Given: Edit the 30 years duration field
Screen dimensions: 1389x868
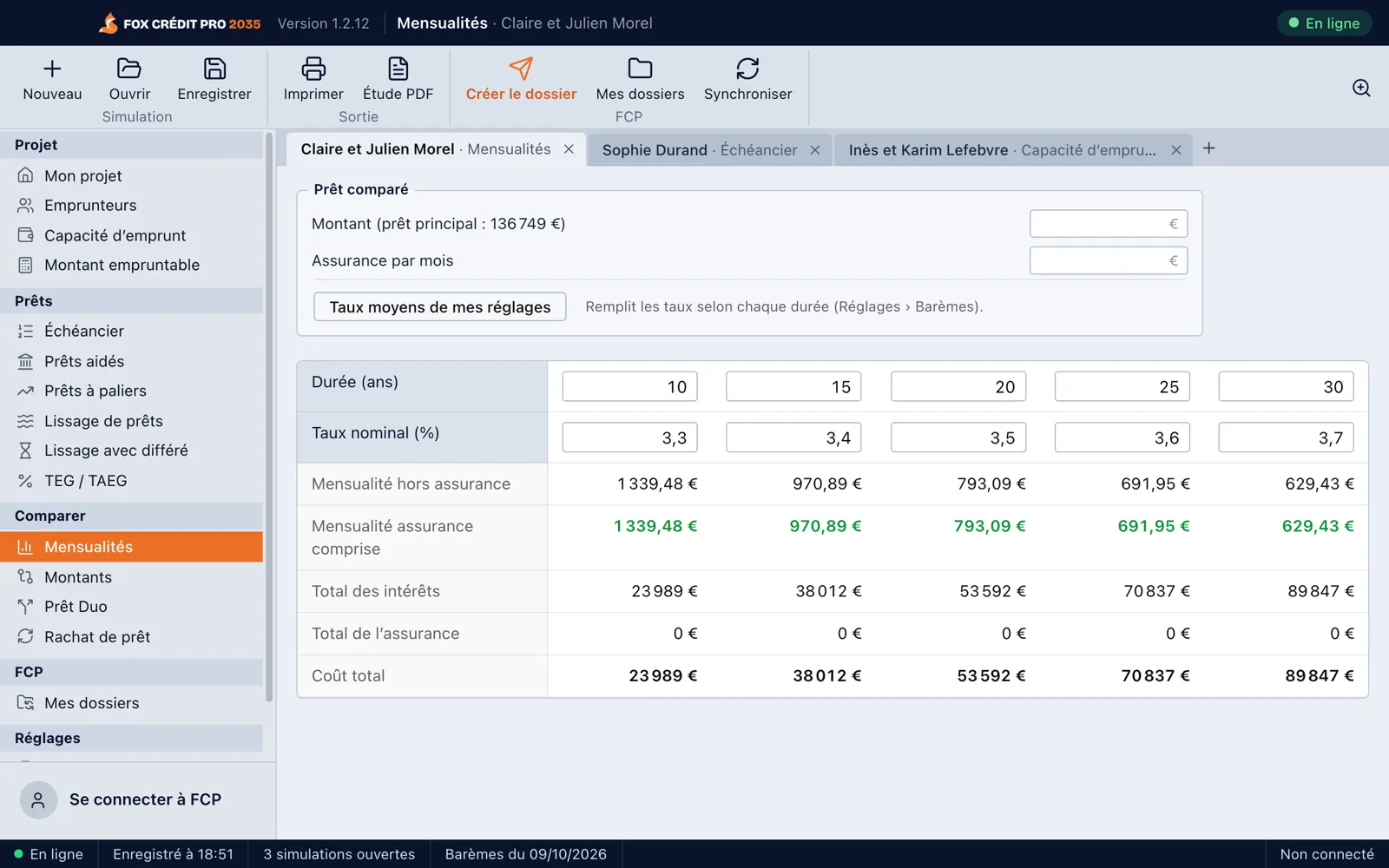Looking at the screenshot, I should (1286, 386).
